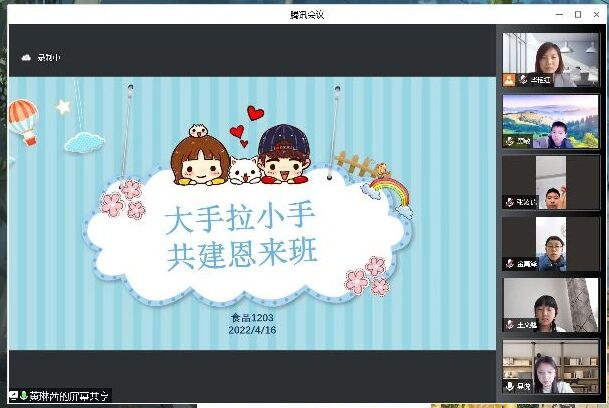The image size is (609, 408).
Task: Click the 录制中 recording status text
Action: [x=48, y=58]
